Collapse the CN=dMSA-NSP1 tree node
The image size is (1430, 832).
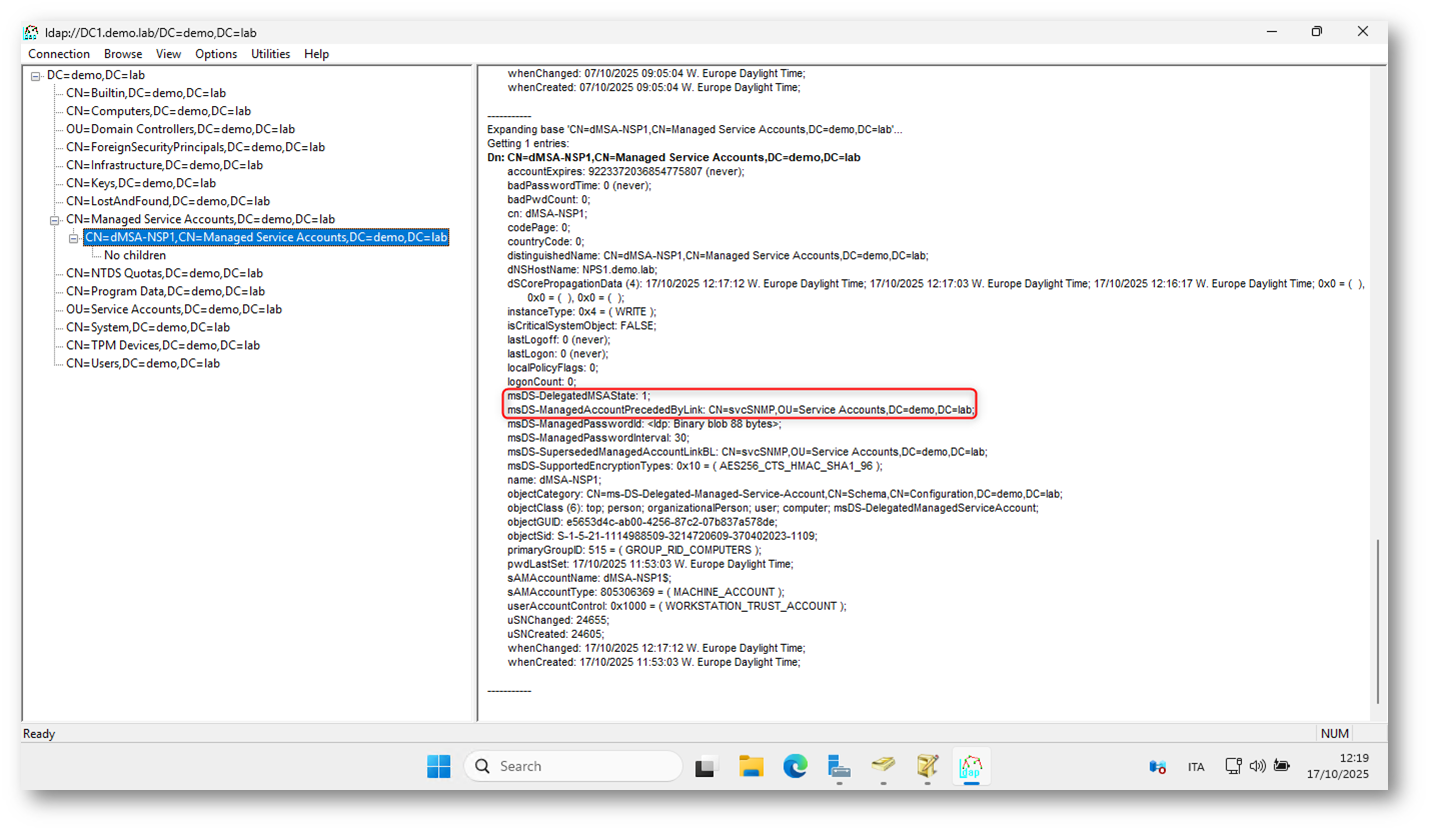tap(74, 238)
